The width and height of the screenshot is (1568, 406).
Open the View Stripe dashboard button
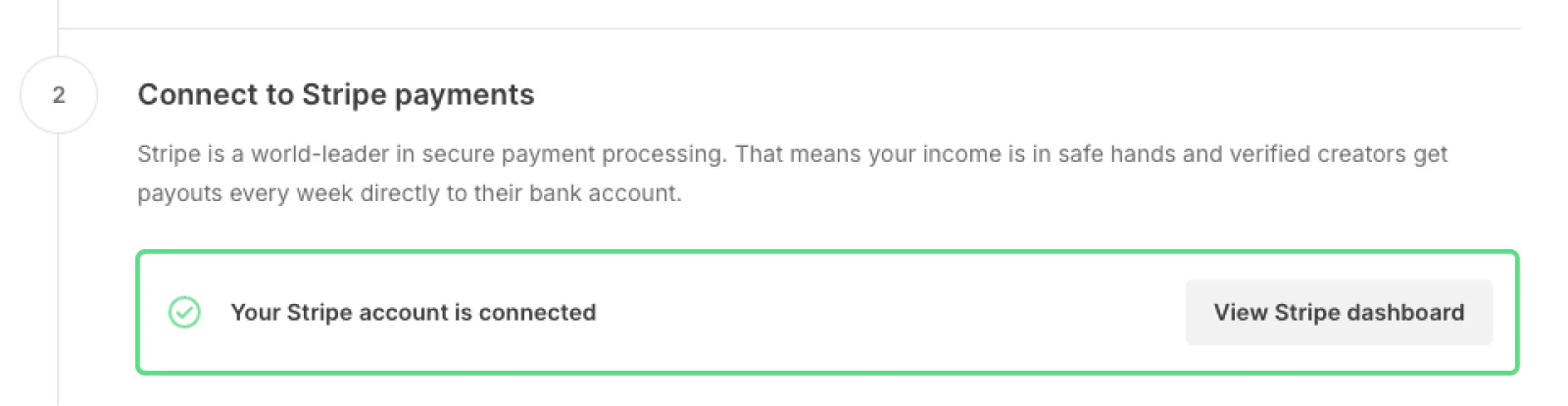coord(1339,312)
